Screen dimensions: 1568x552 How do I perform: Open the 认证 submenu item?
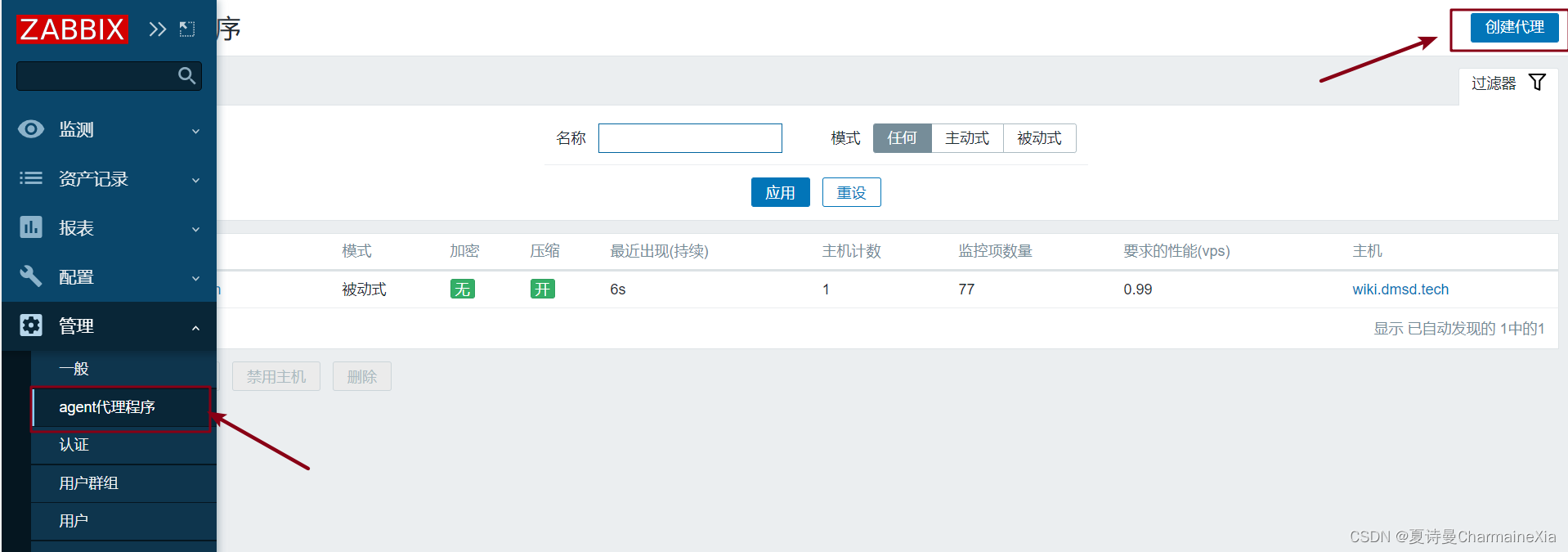coord(123,445)
